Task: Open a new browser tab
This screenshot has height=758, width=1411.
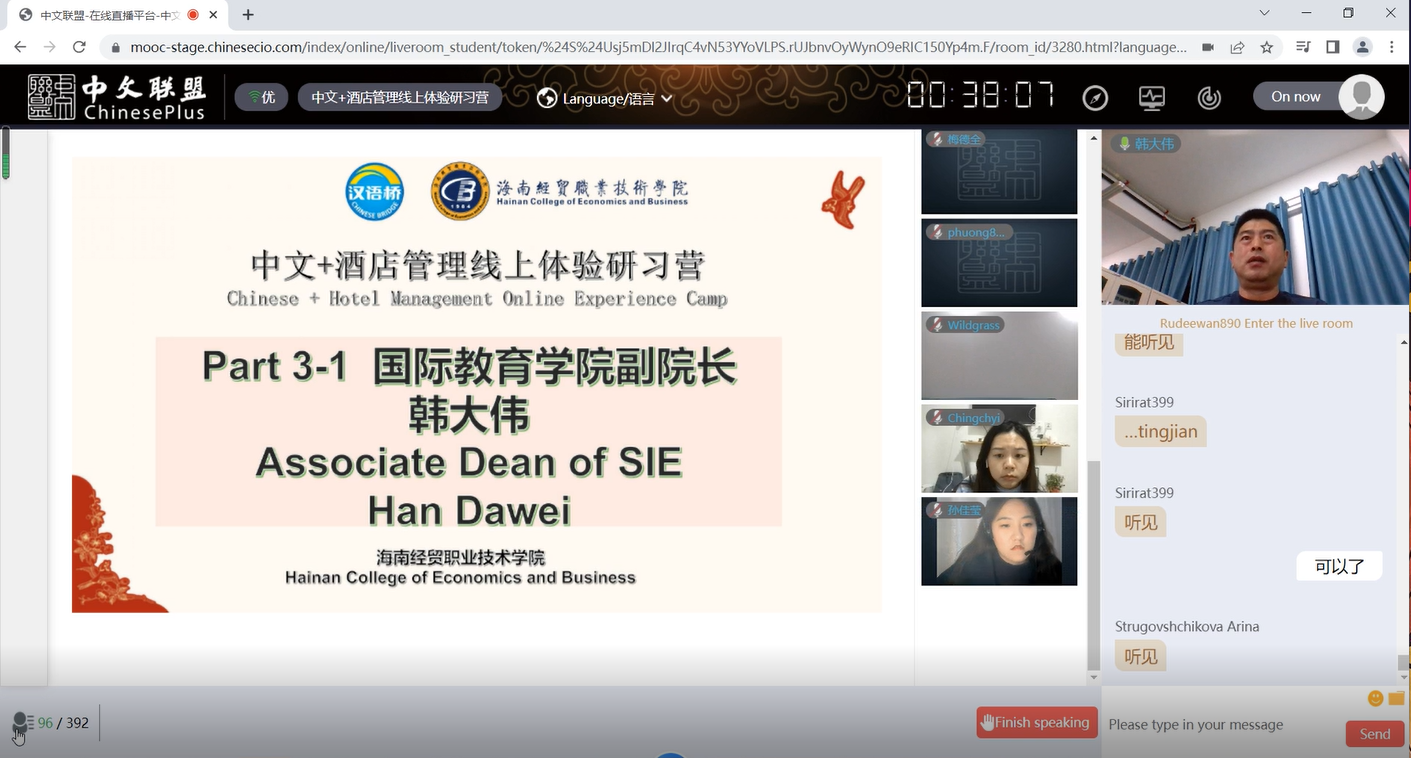Action: tap(248, 15)
